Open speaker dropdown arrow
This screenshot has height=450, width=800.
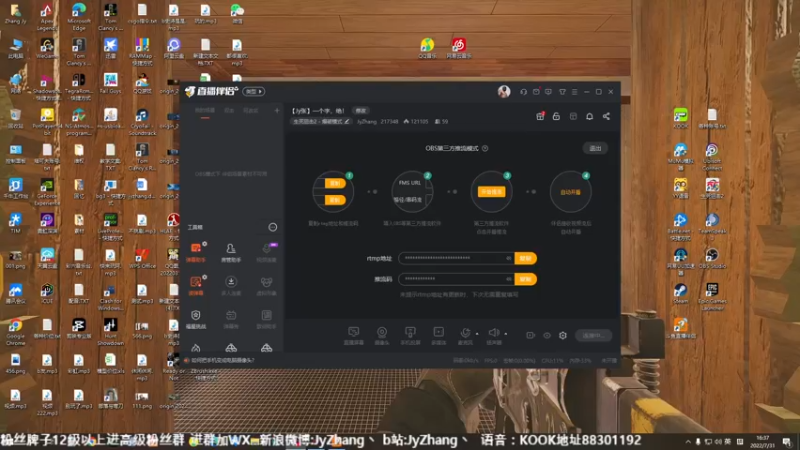(506, 334)
